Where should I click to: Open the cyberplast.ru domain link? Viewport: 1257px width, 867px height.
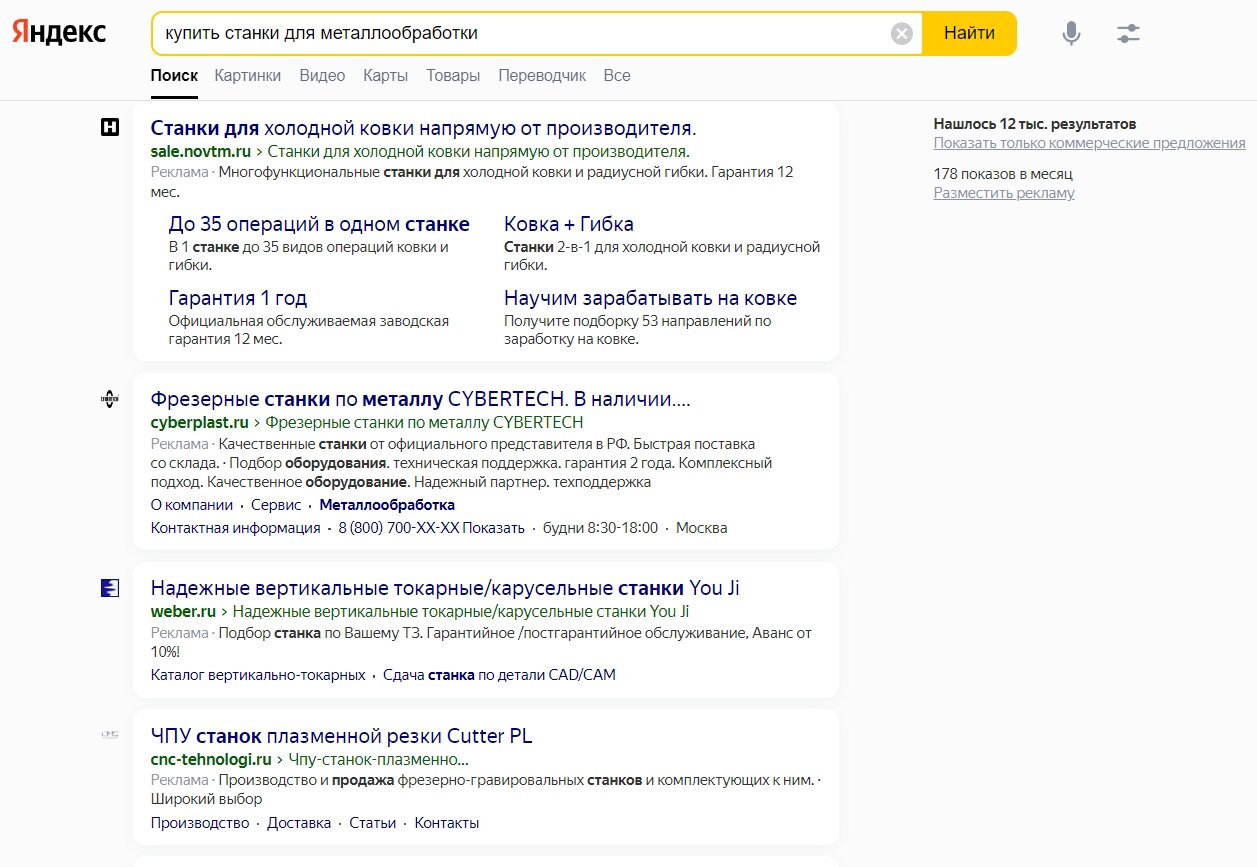point(199,422)
